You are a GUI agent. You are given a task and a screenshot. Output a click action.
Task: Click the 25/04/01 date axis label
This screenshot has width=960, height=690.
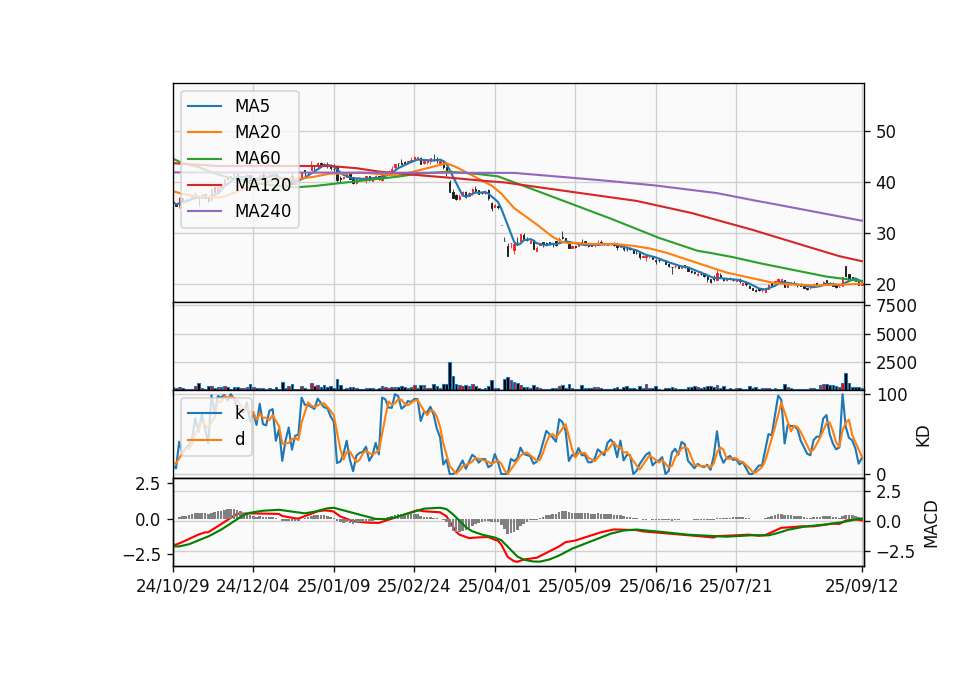pos(494,586)
